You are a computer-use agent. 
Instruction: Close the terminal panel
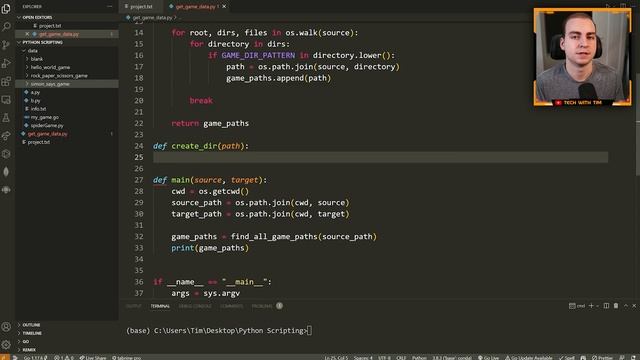pos(634,306)
